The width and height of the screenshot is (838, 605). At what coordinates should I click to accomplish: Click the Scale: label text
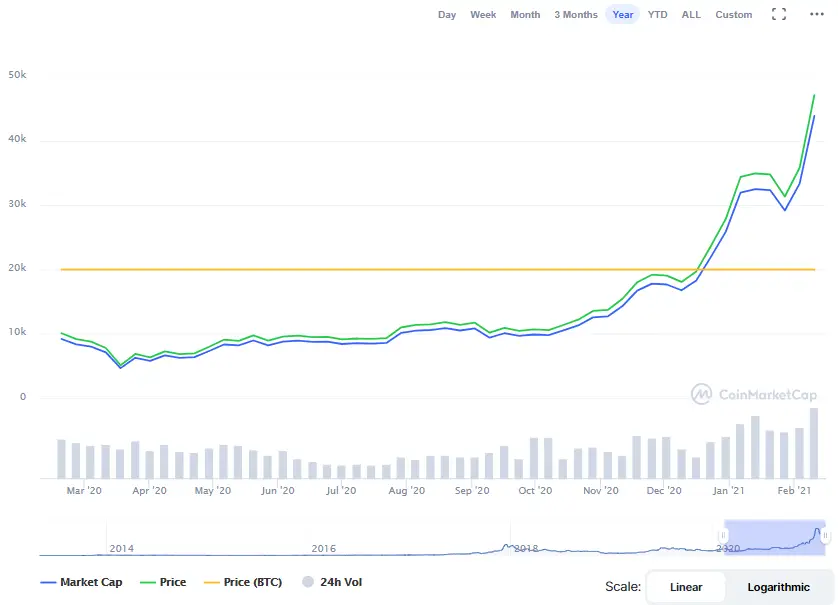(x=623, y=586)
